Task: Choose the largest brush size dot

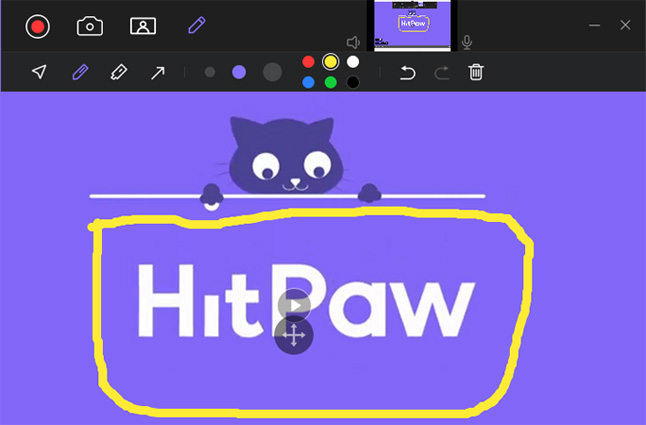Action: tap(272, 72)
